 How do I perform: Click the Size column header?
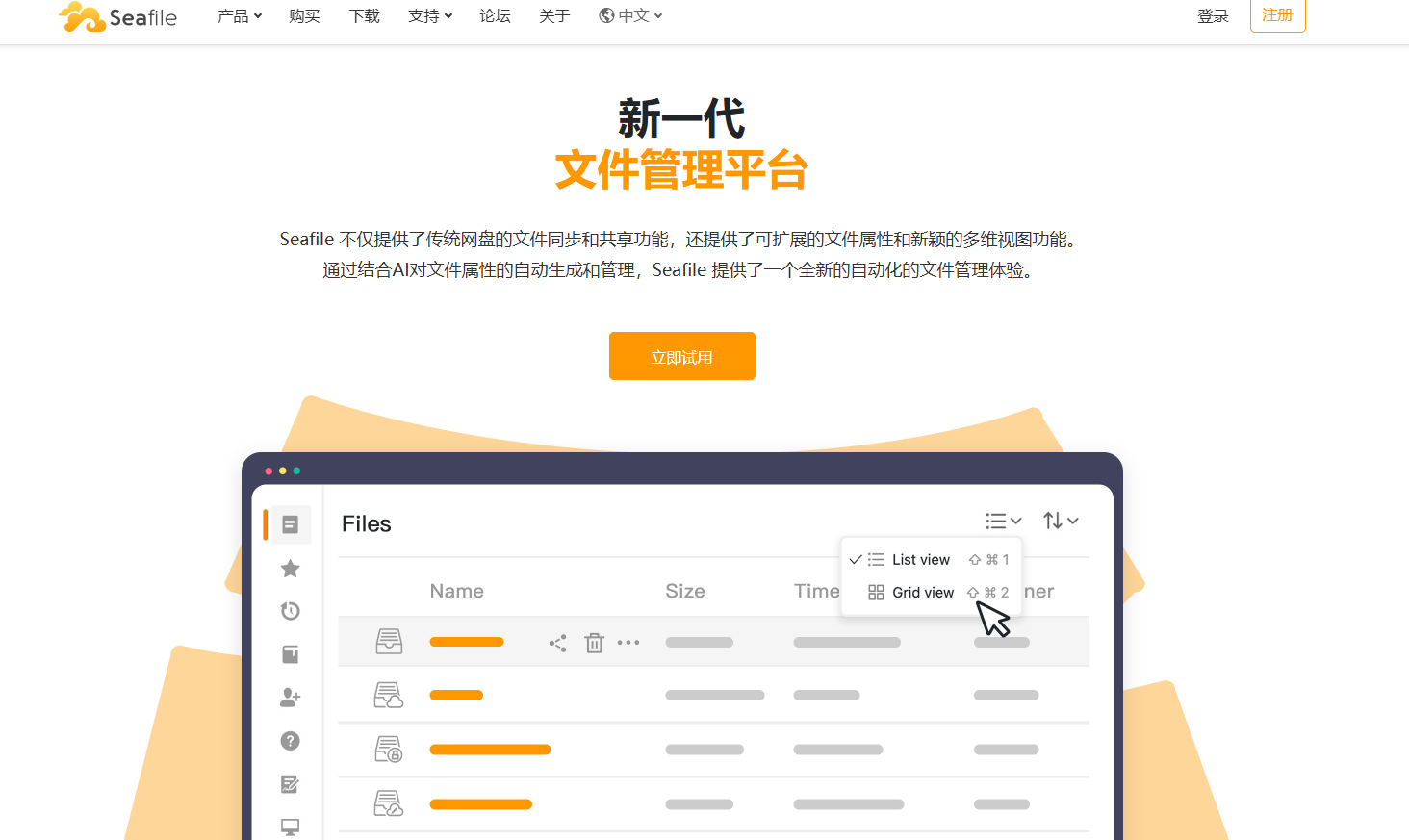coord(685,591)
